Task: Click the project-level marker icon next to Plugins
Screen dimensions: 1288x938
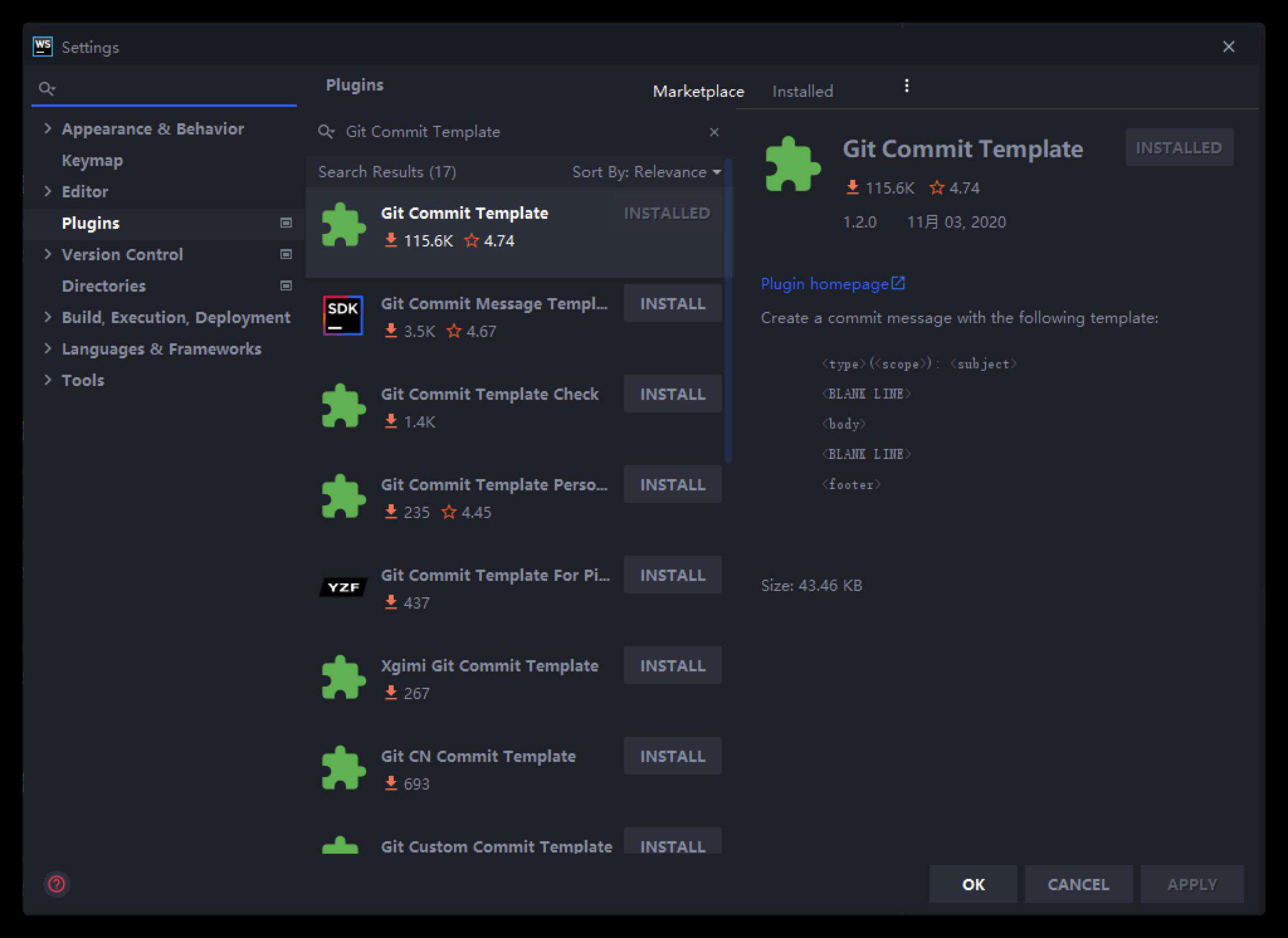Action: pyautogui.click(x=286, y=223)
